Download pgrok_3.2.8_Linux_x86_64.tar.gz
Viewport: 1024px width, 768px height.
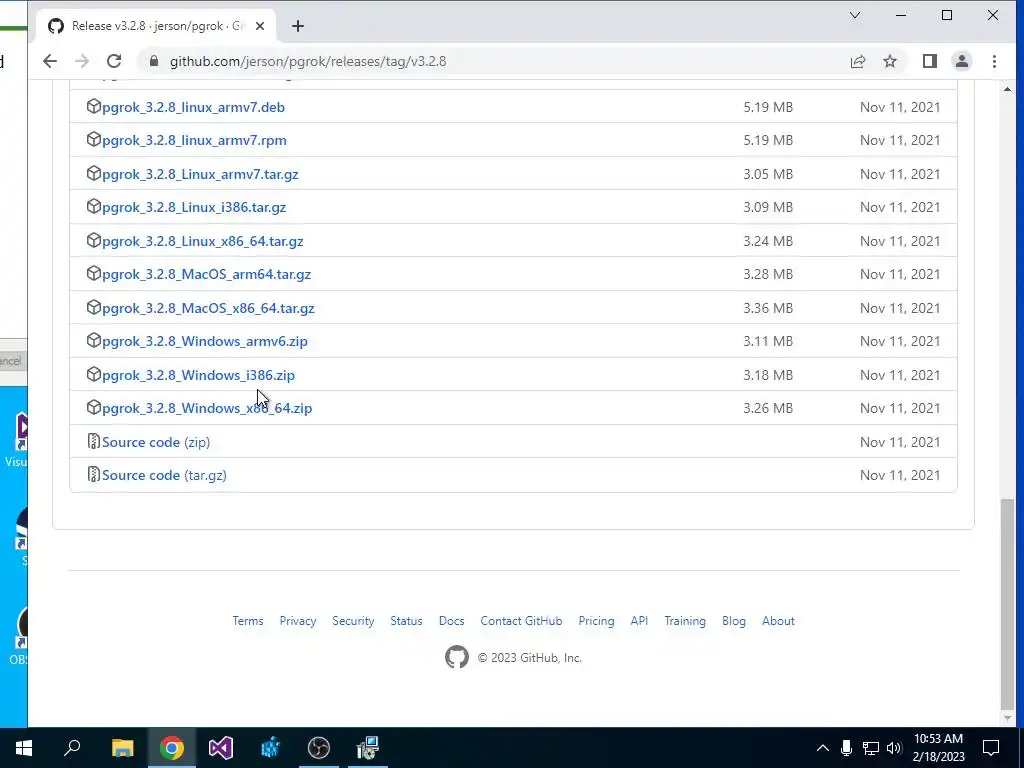click(202, 241)
